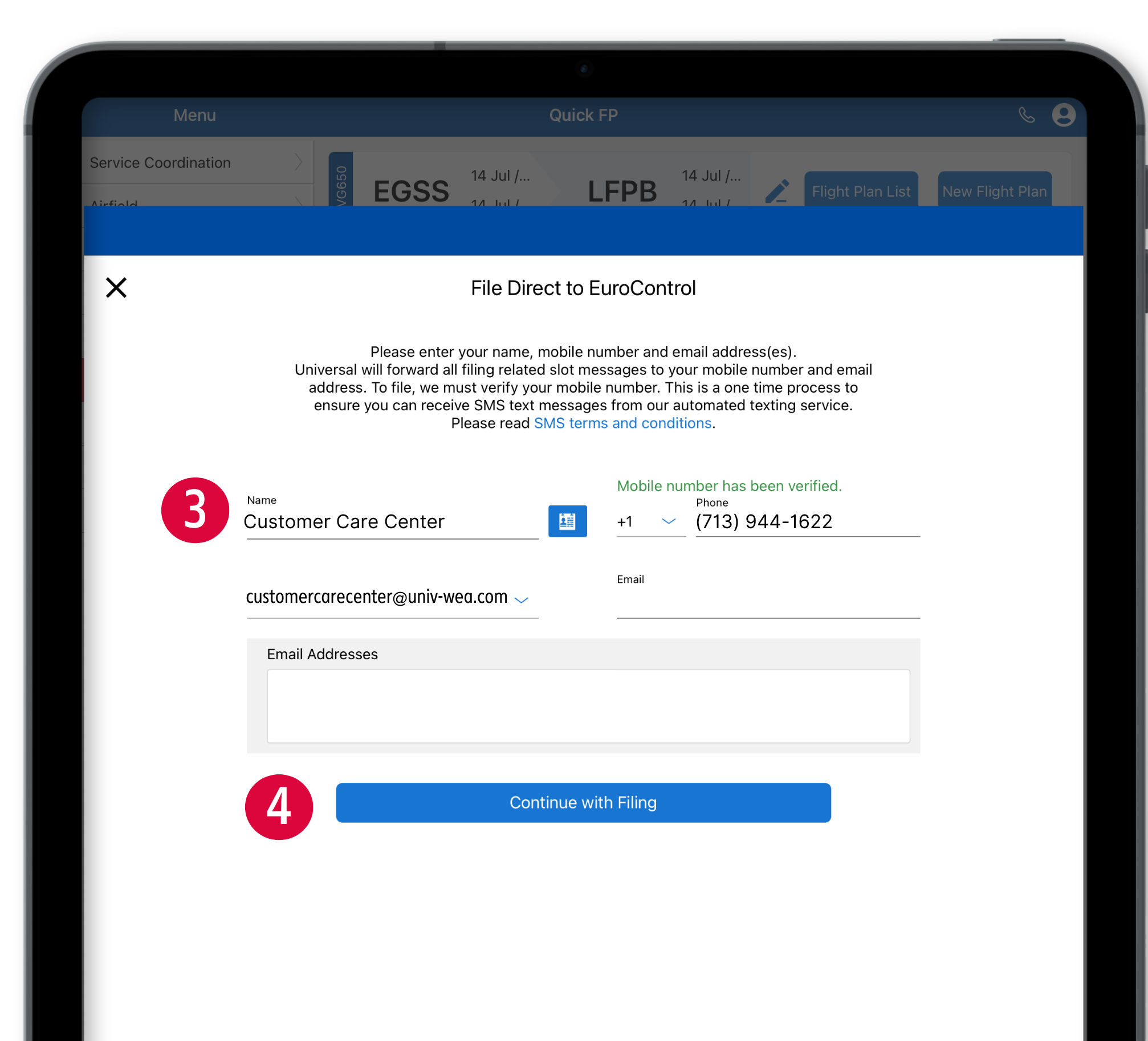
Task: Click the New Flight Plan button
Action: [x=994, y=191]
